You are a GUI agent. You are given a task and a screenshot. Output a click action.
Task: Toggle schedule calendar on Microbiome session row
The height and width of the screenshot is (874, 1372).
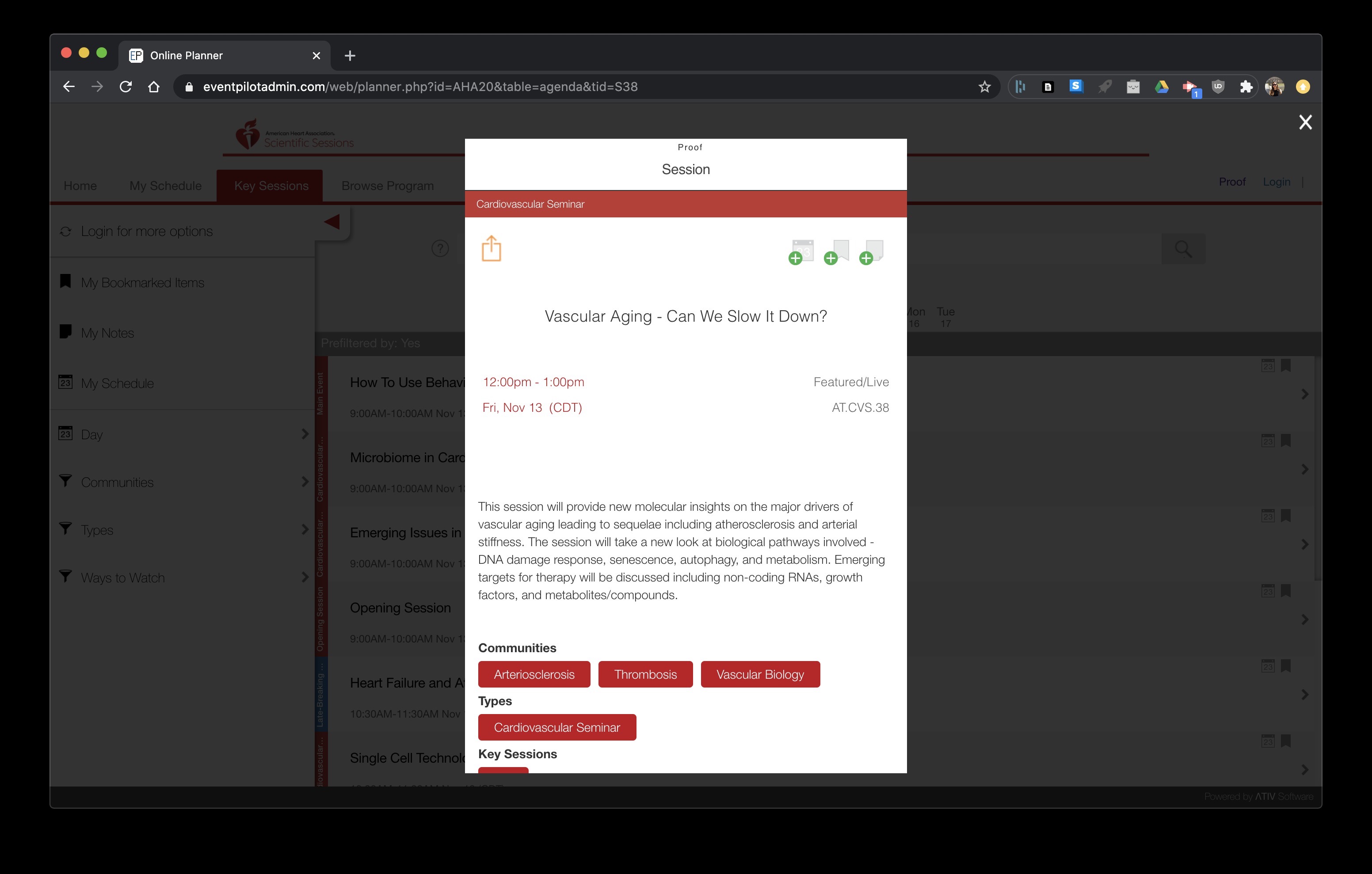coord(1268,441)
